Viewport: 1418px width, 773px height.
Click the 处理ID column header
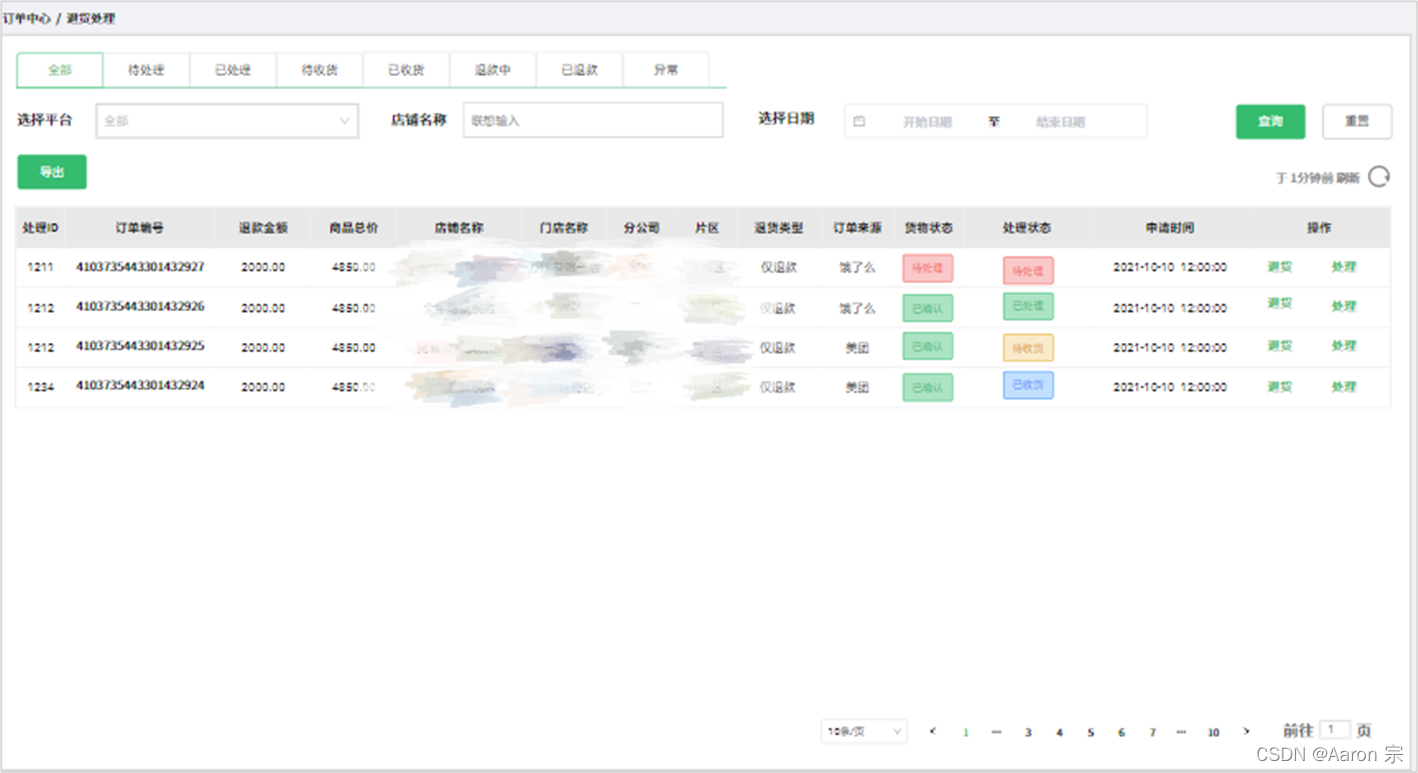pyautogui.click(x=40, y=228)
